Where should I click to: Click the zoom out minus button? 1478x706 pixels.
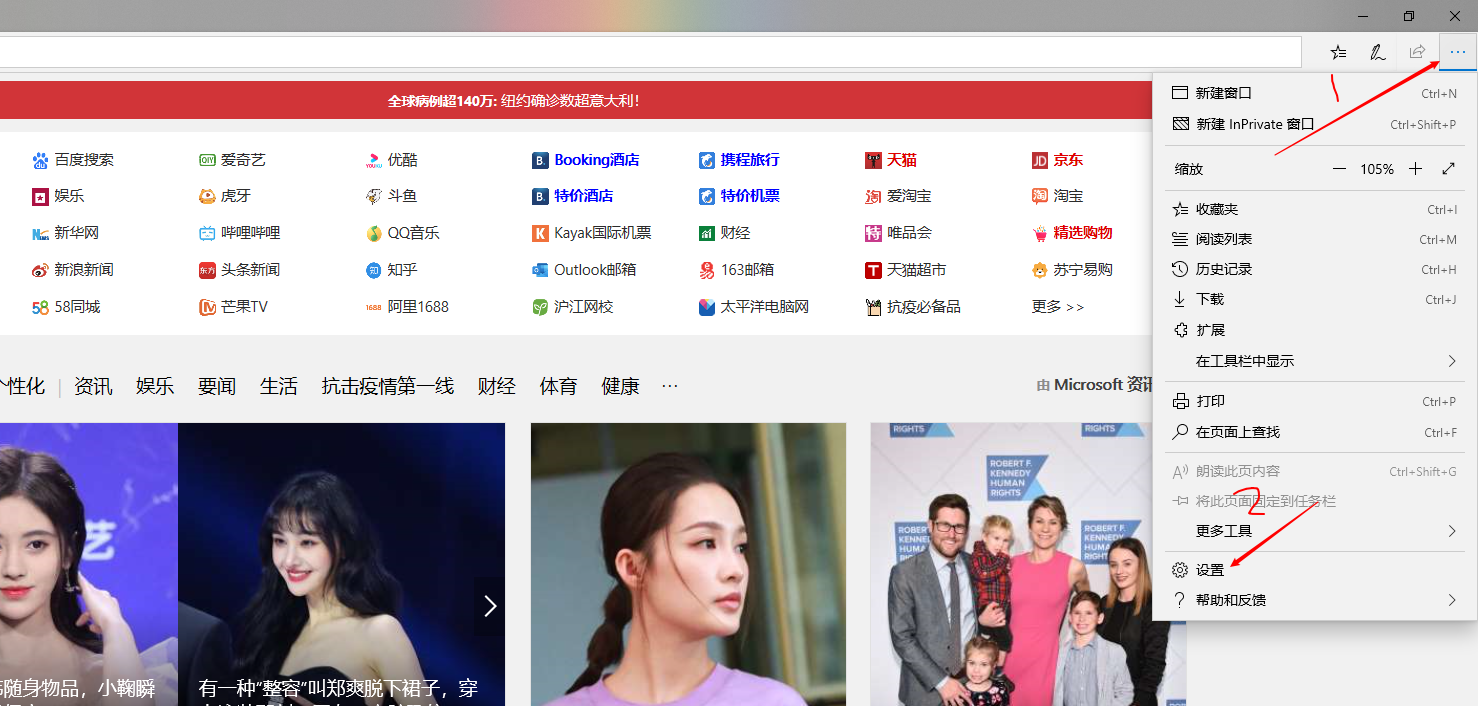point(1339,169)
